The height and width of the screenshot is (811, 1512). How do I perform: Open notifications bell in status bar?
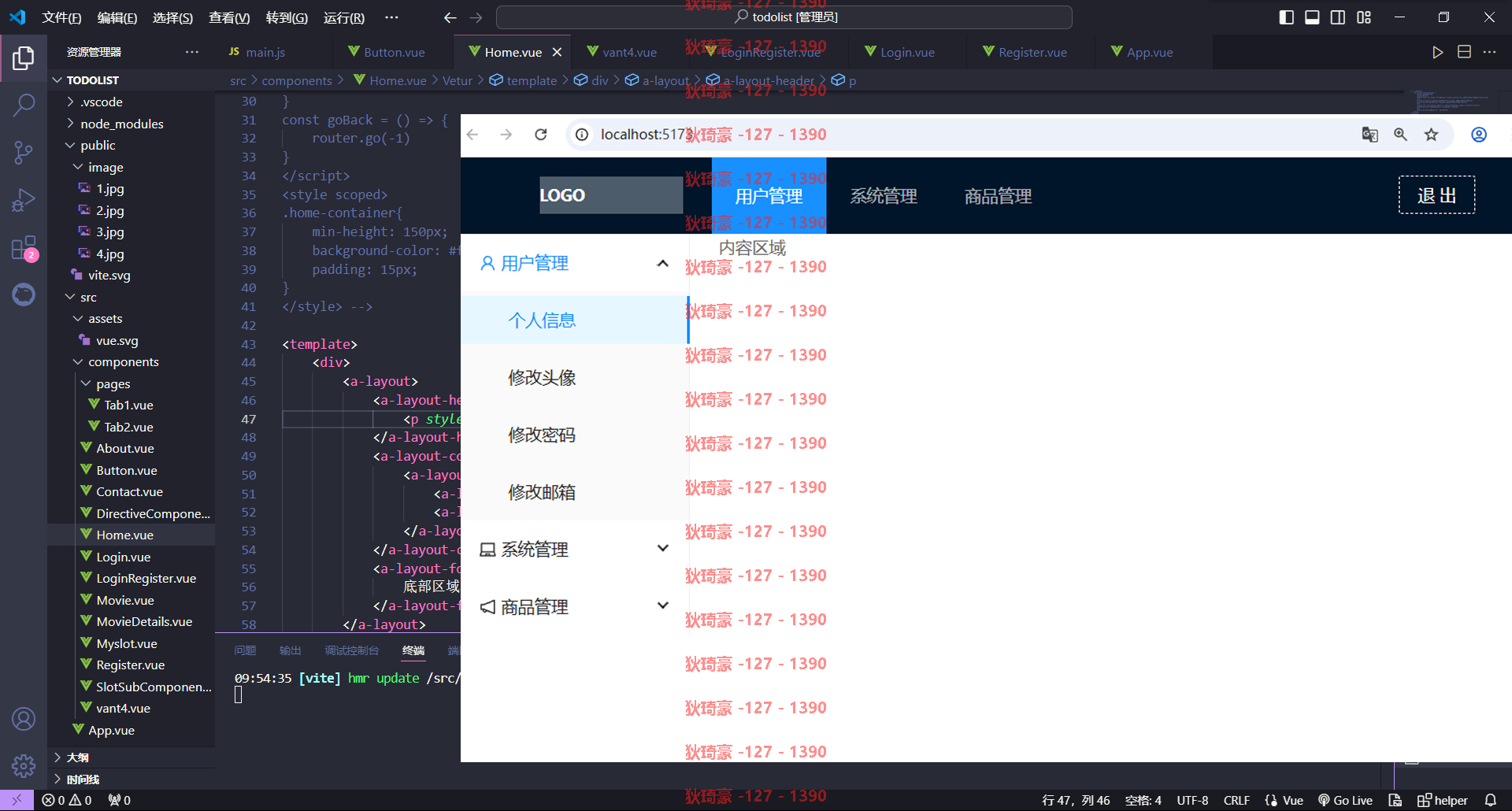point(1491,800)
